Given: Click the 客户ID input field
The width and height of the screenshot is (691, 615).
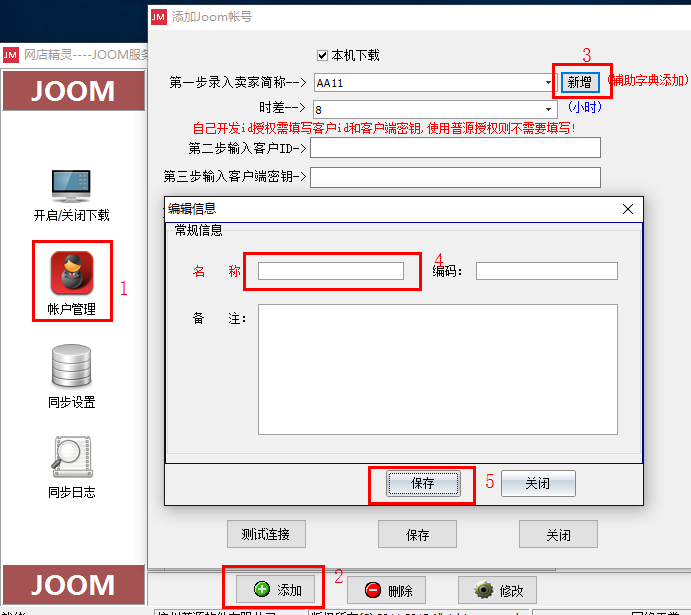Looking at the screenshot, I should pos(455,148).
